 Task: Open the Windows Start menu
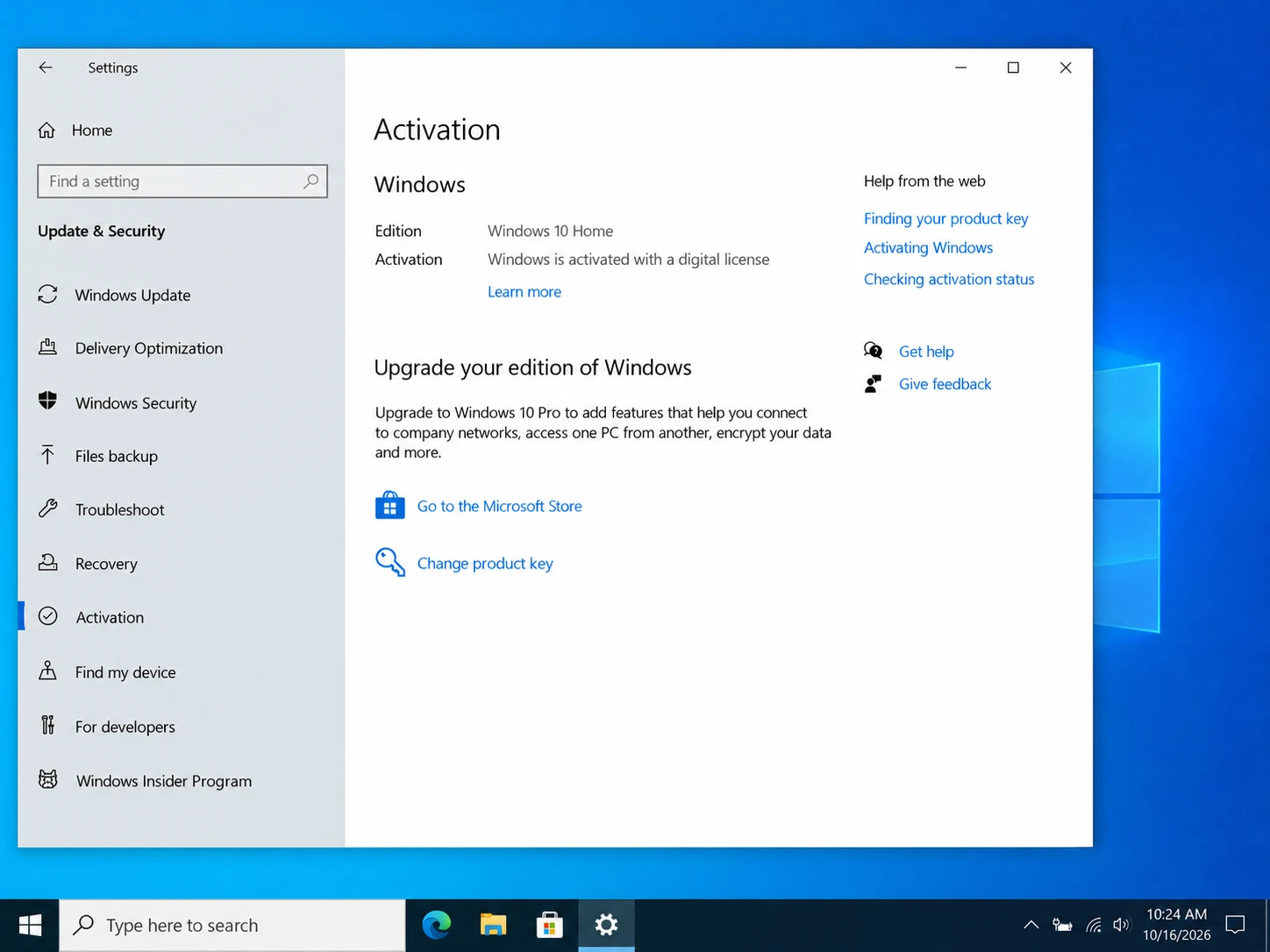(30, 925)
